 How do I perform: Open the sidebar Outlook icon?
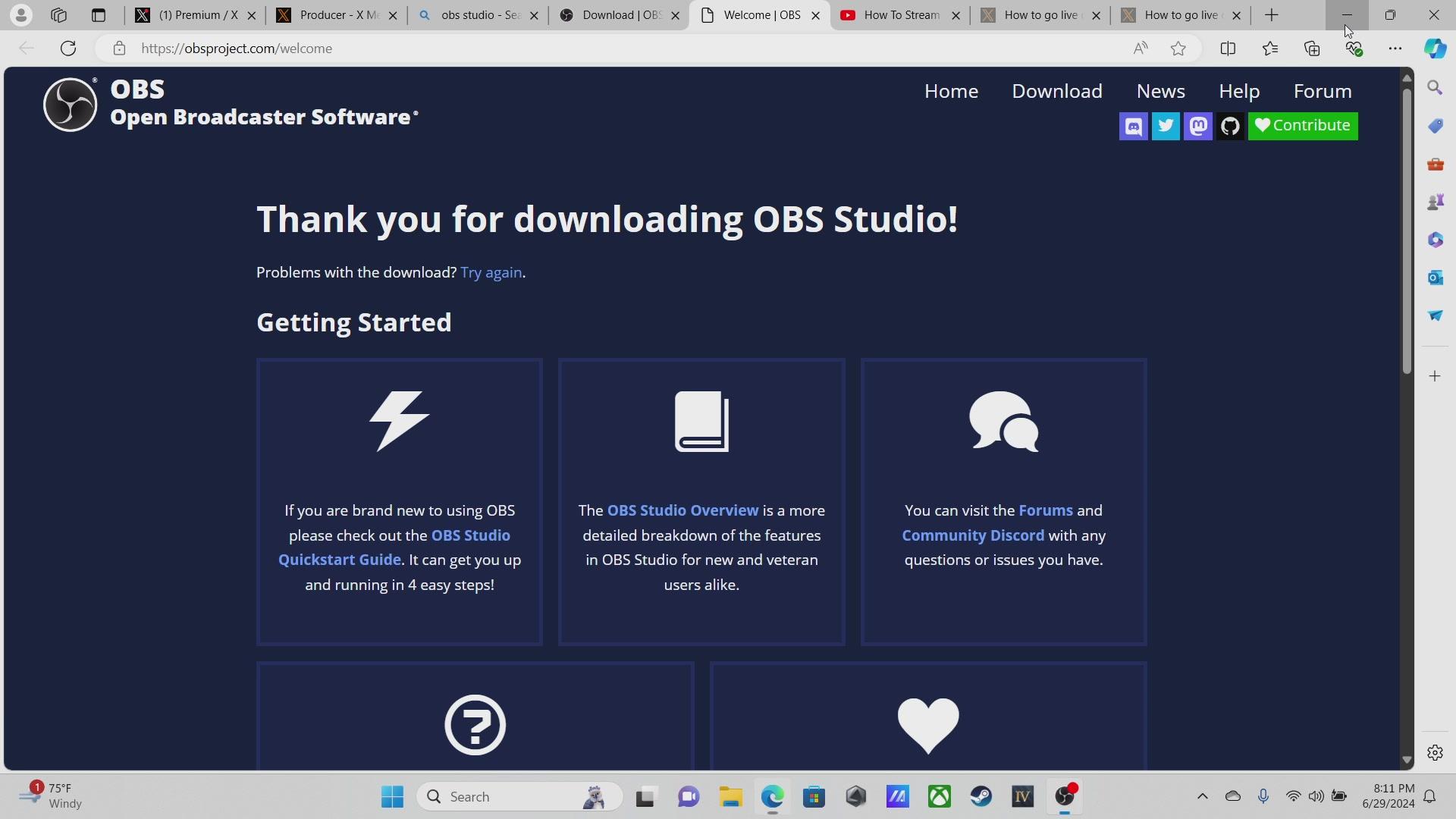(1435, 278)
